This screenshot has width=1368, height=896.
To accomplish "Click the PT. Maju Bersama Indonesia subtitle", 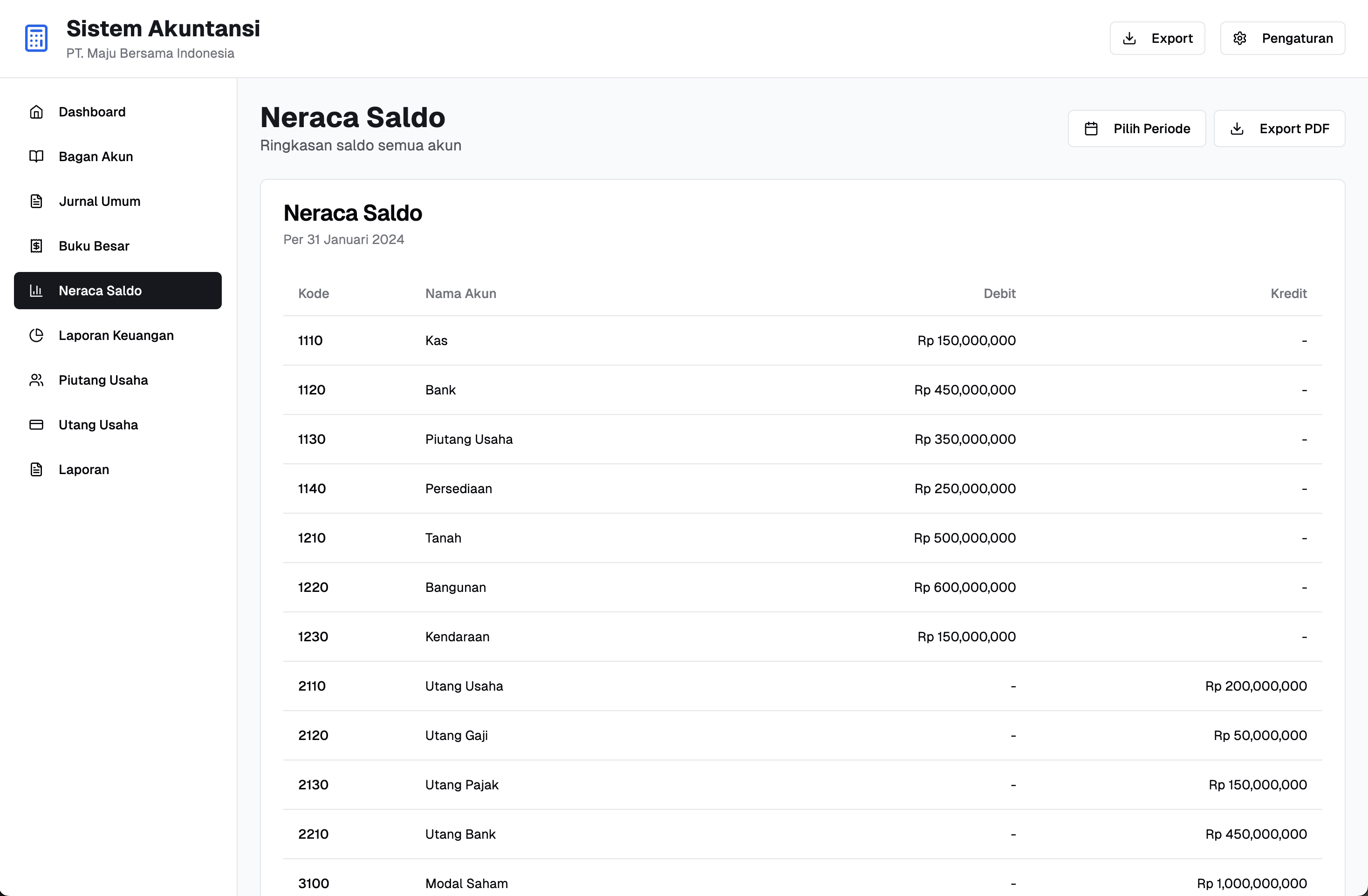I will (x=150, y=54).
